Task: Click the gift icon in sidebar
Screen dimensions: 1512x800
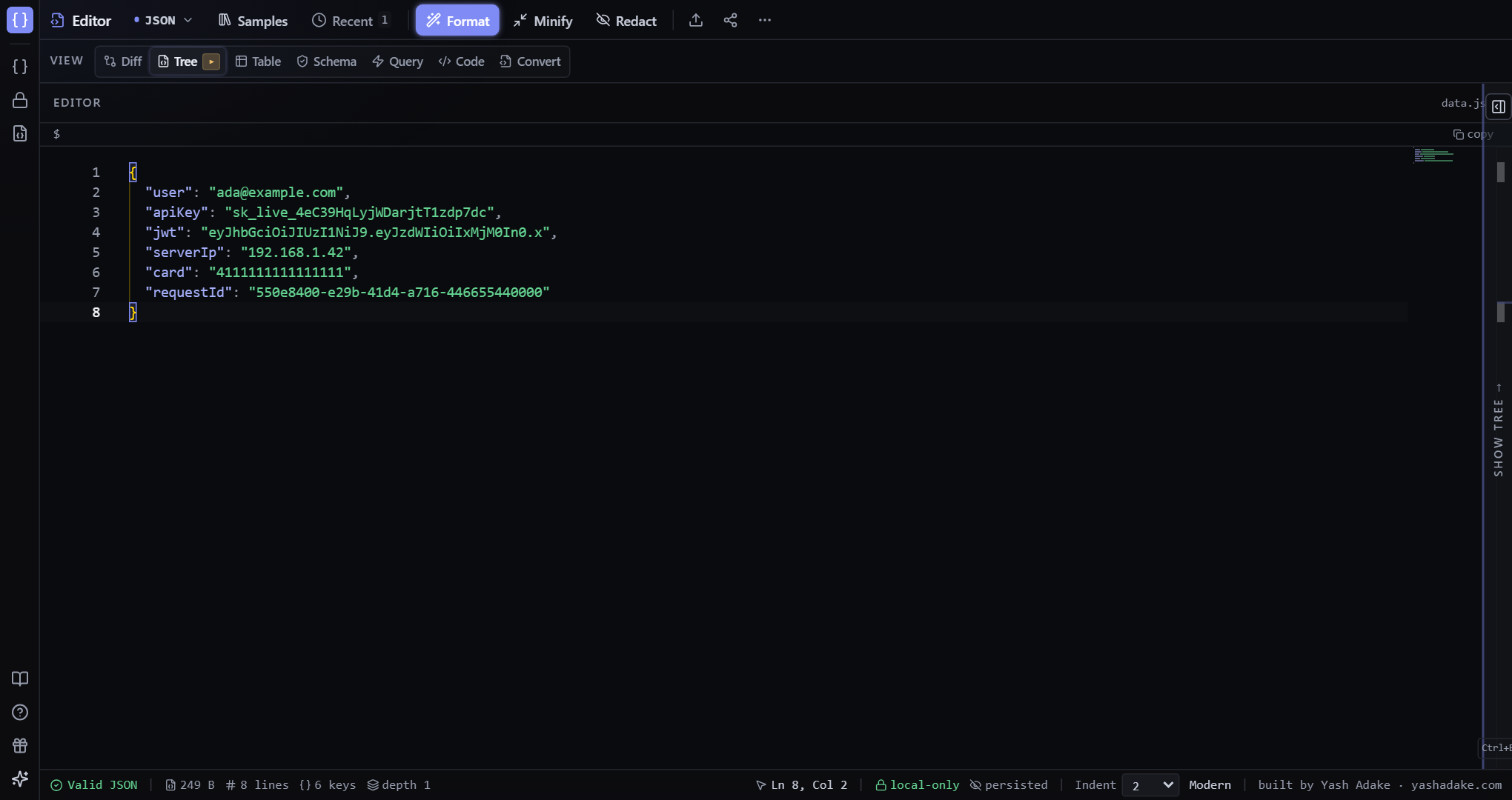Action: coord(20,745)
